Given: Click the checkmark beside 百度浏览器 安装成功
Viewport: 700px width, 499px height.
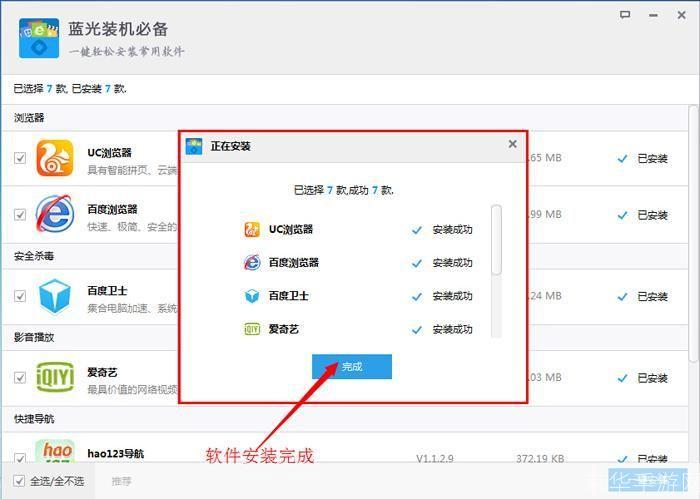Looking at the screenshot, I should (x=417, y=263).
